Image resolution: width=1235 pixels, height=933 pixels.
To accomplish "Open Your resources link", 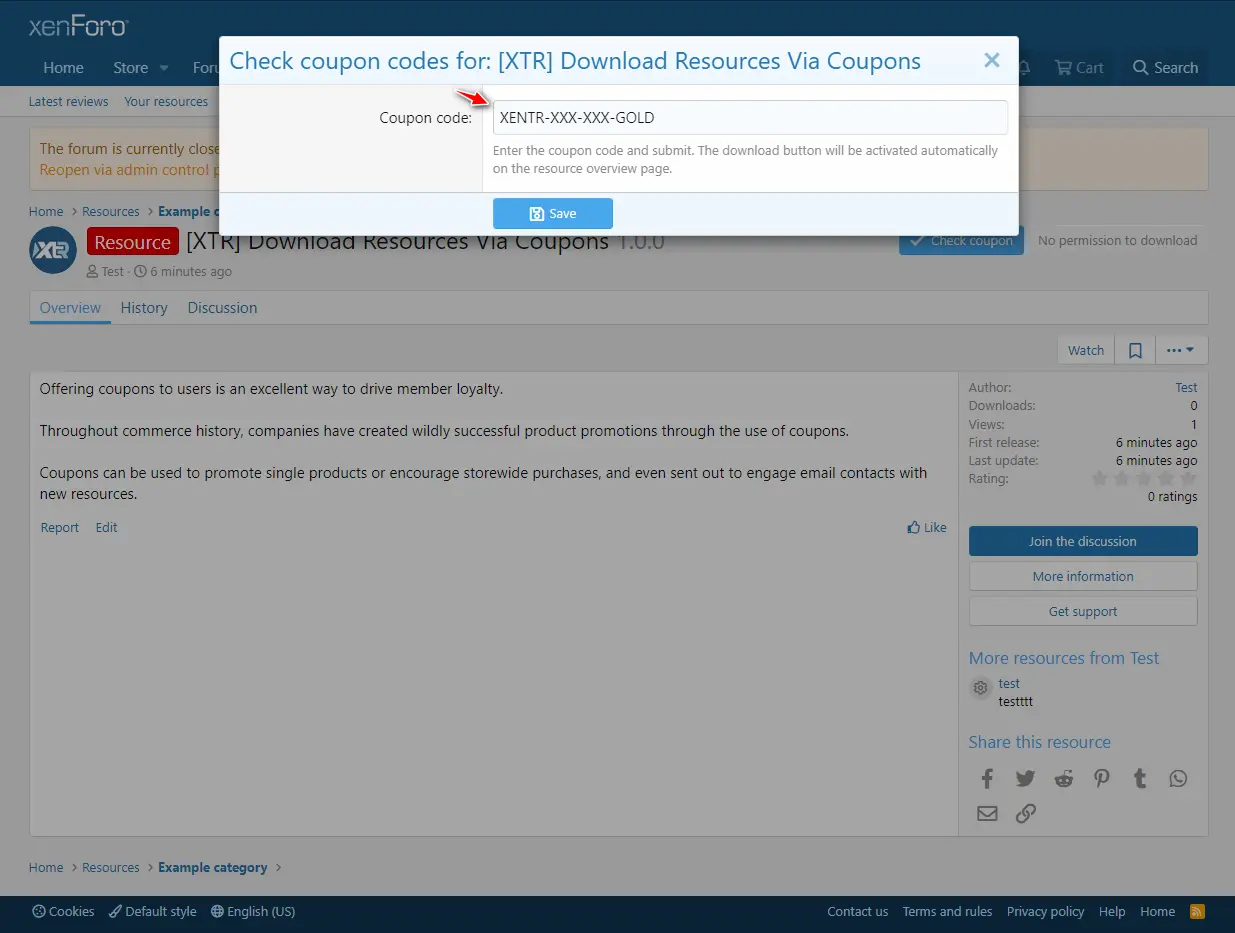I will (x=166, y=101).
